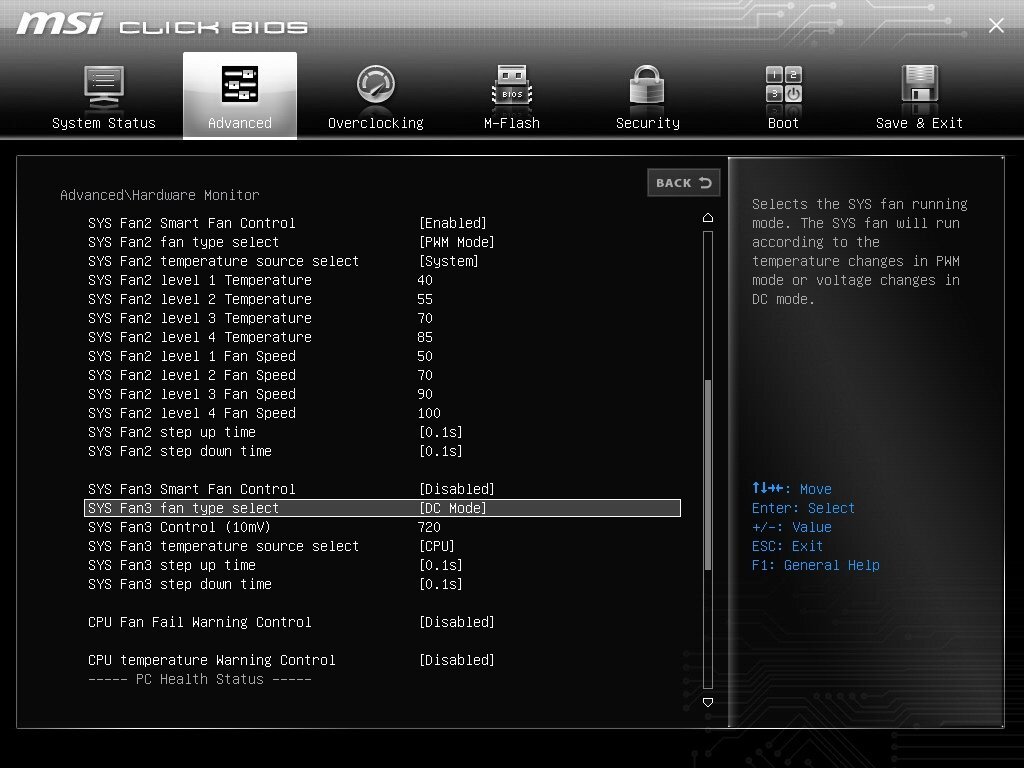This screenshot has width=1024, height=768.
Task: Switch to the Security tab label
Action: [x=648, y=123]
